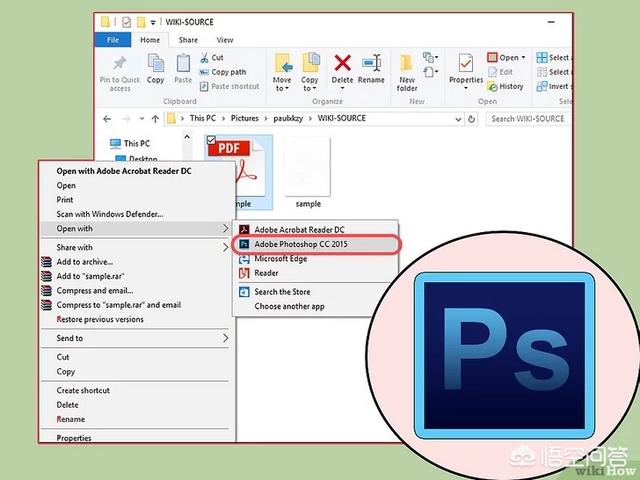Choose Adobe Photoshop CC 2015 in submenu
Viewport: 640px width, 480px height.
[315, 244]
